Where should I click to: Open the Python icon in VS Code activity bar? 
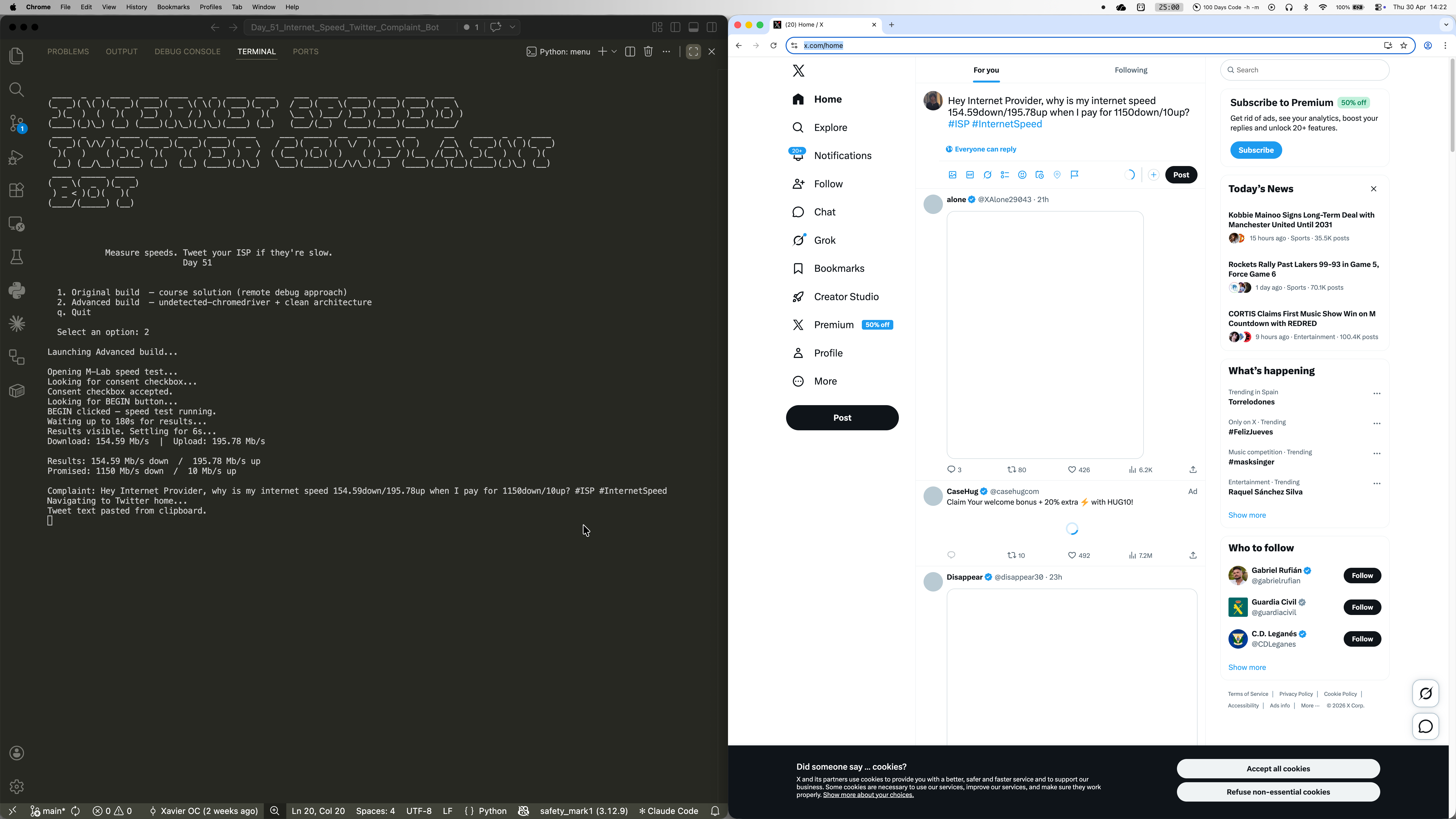(16, 290)
